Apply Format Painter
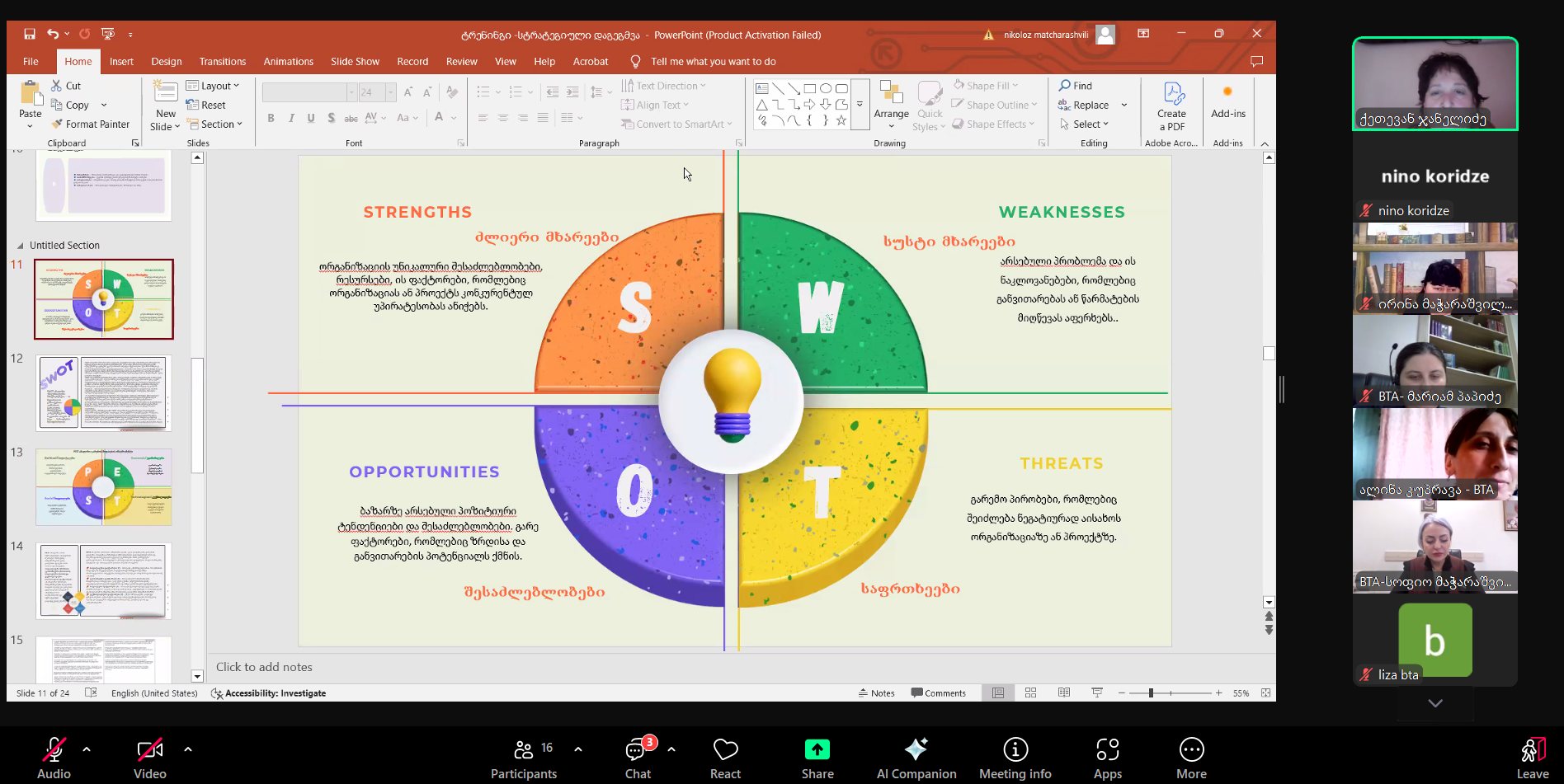1564x784 pixels. tap(91, 124)
